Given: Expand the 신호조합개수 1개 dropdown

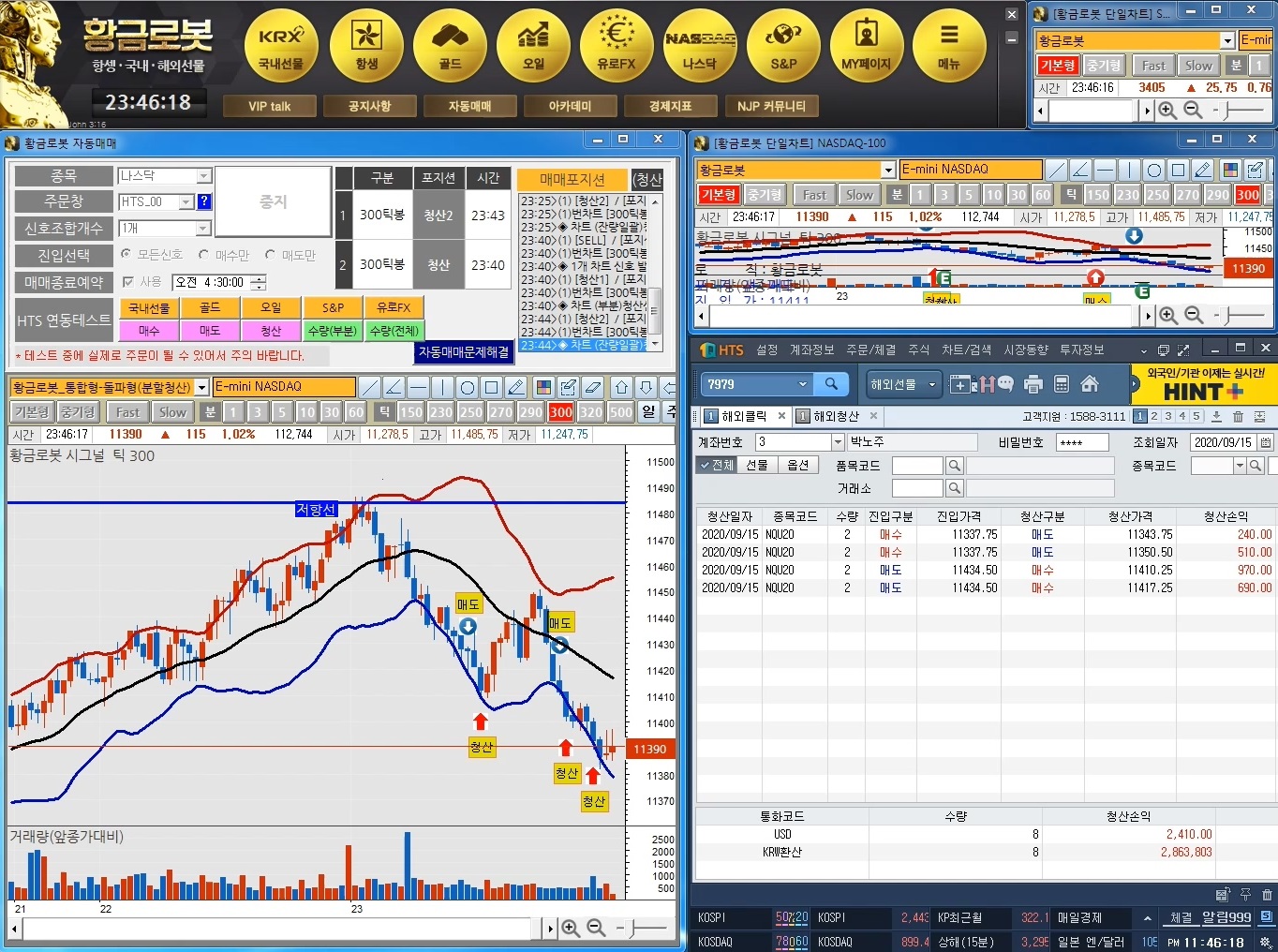Looking at the screenshot, I should (202, 229).
